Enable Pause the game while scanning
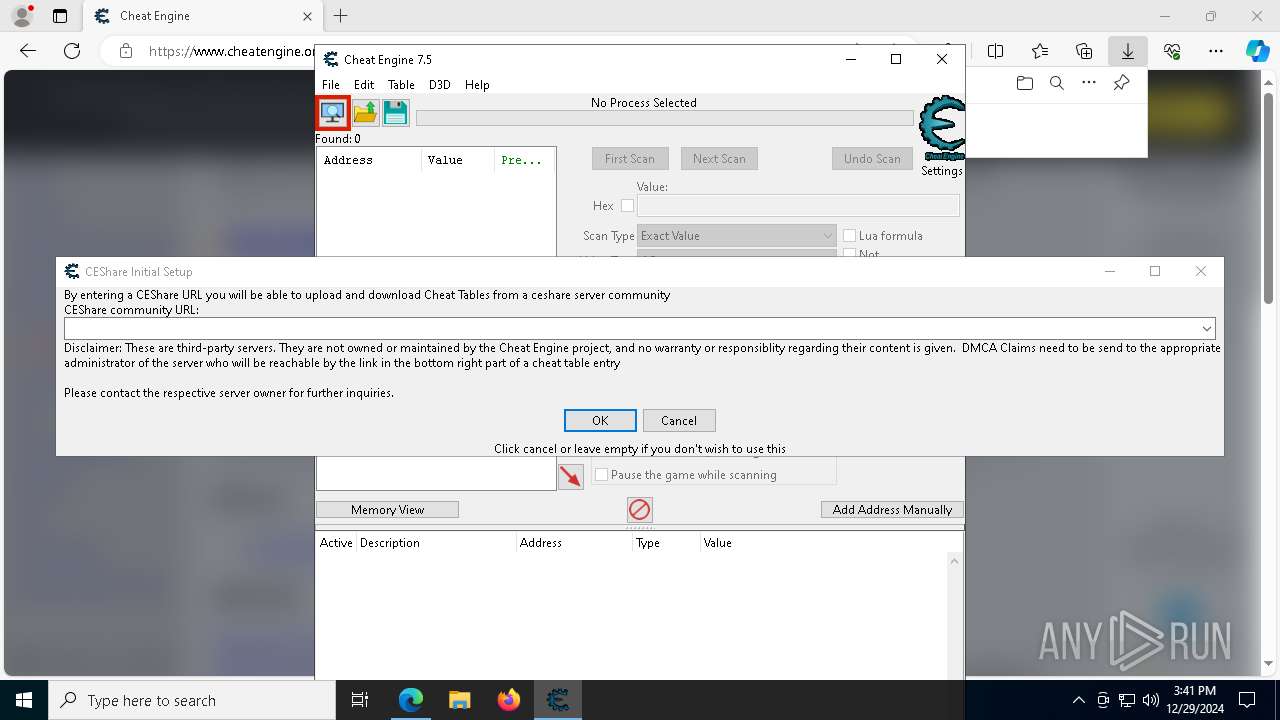Viewport: 1280px width, 720px height. [x=601, y=475]
